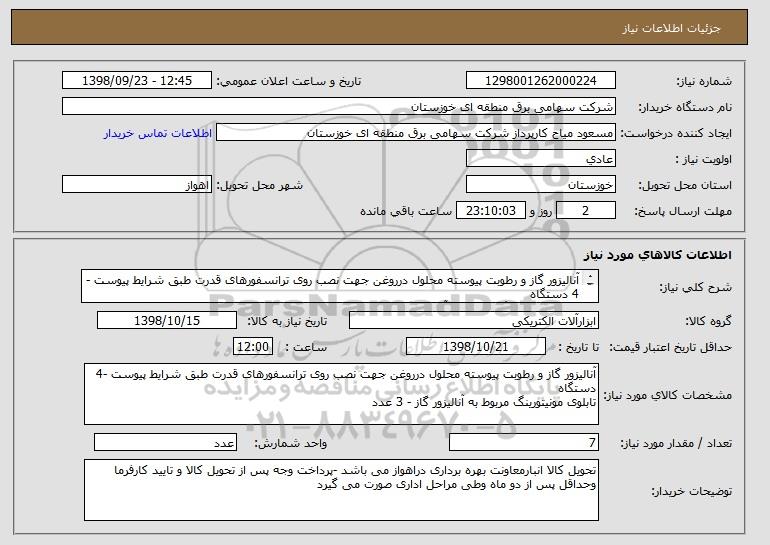The image size is (770, 545).
Task: Click the شهر محل تحویل field اهواز
Action: coord(137,185)
